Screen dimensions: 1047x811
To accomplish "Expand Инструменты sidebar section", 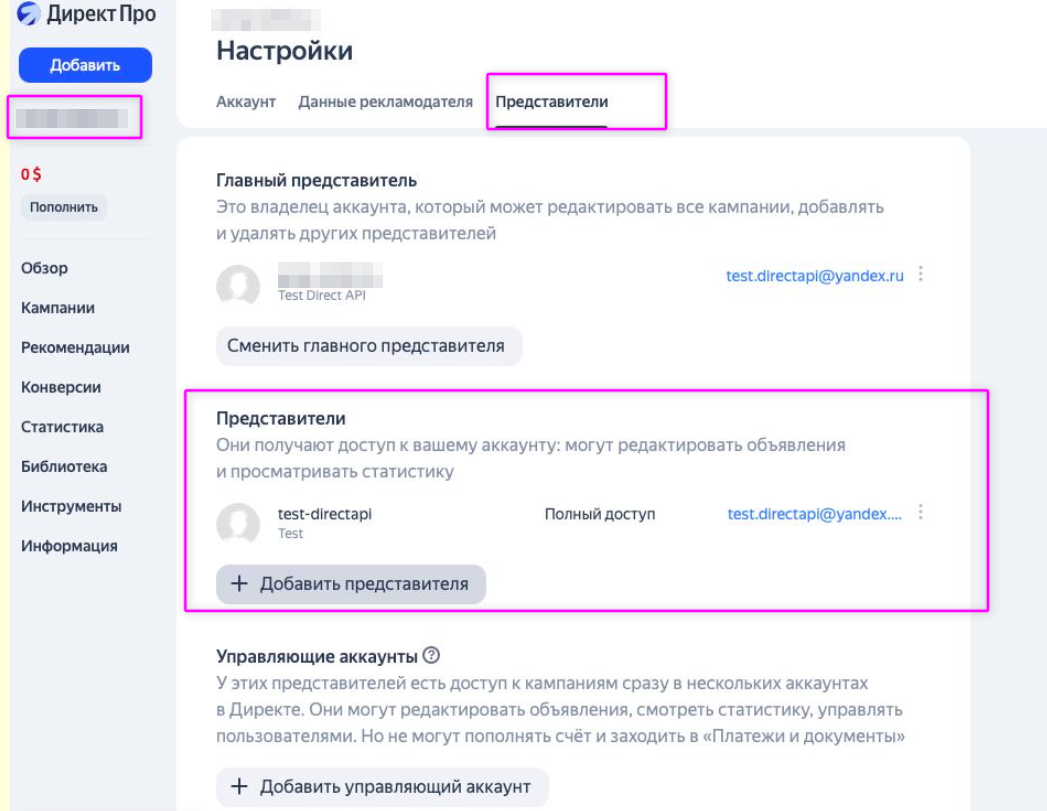I will (71, 506).
